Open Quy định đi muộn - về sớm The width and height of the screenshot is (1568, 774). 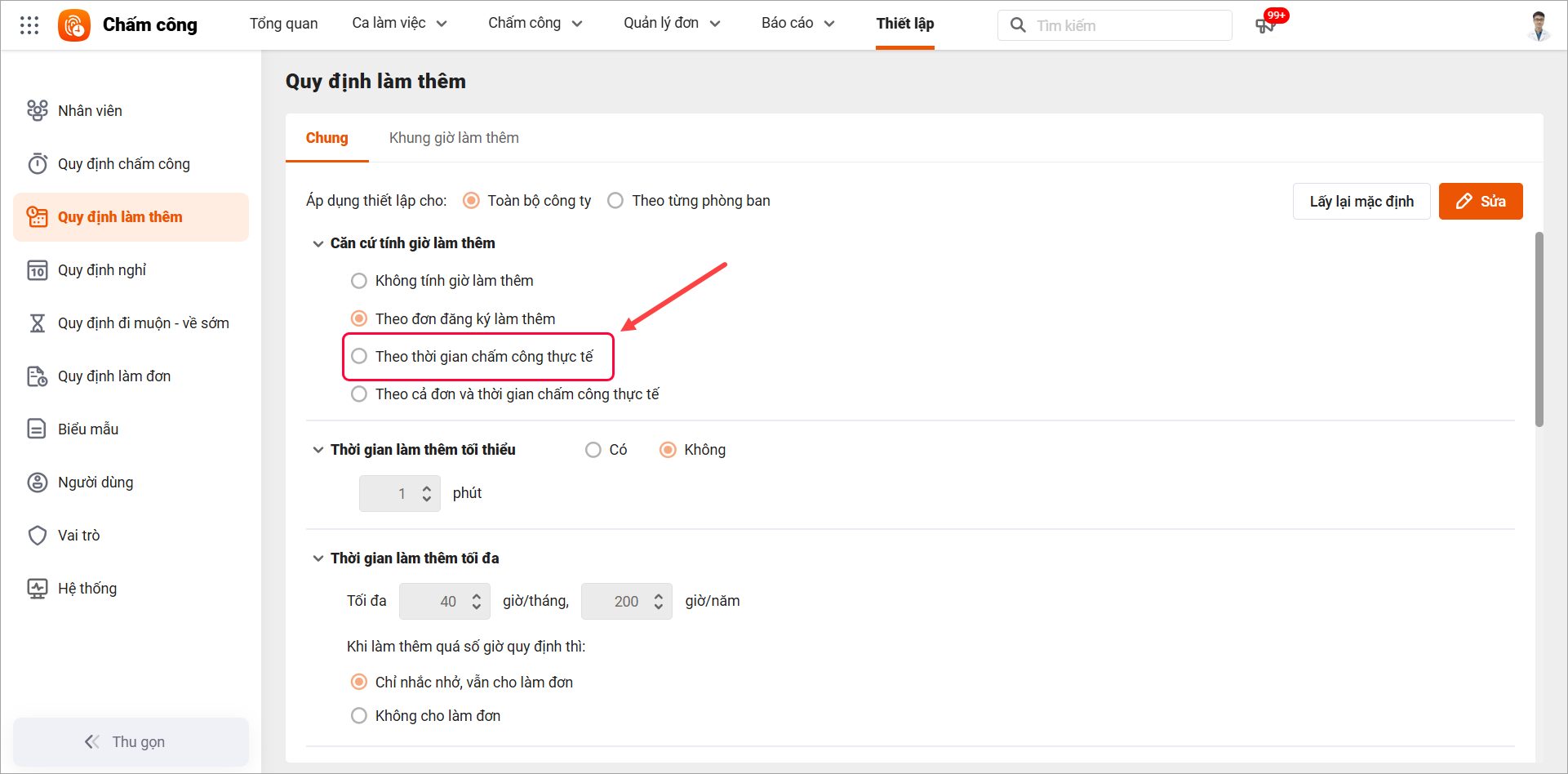click(x=131, y=322)
